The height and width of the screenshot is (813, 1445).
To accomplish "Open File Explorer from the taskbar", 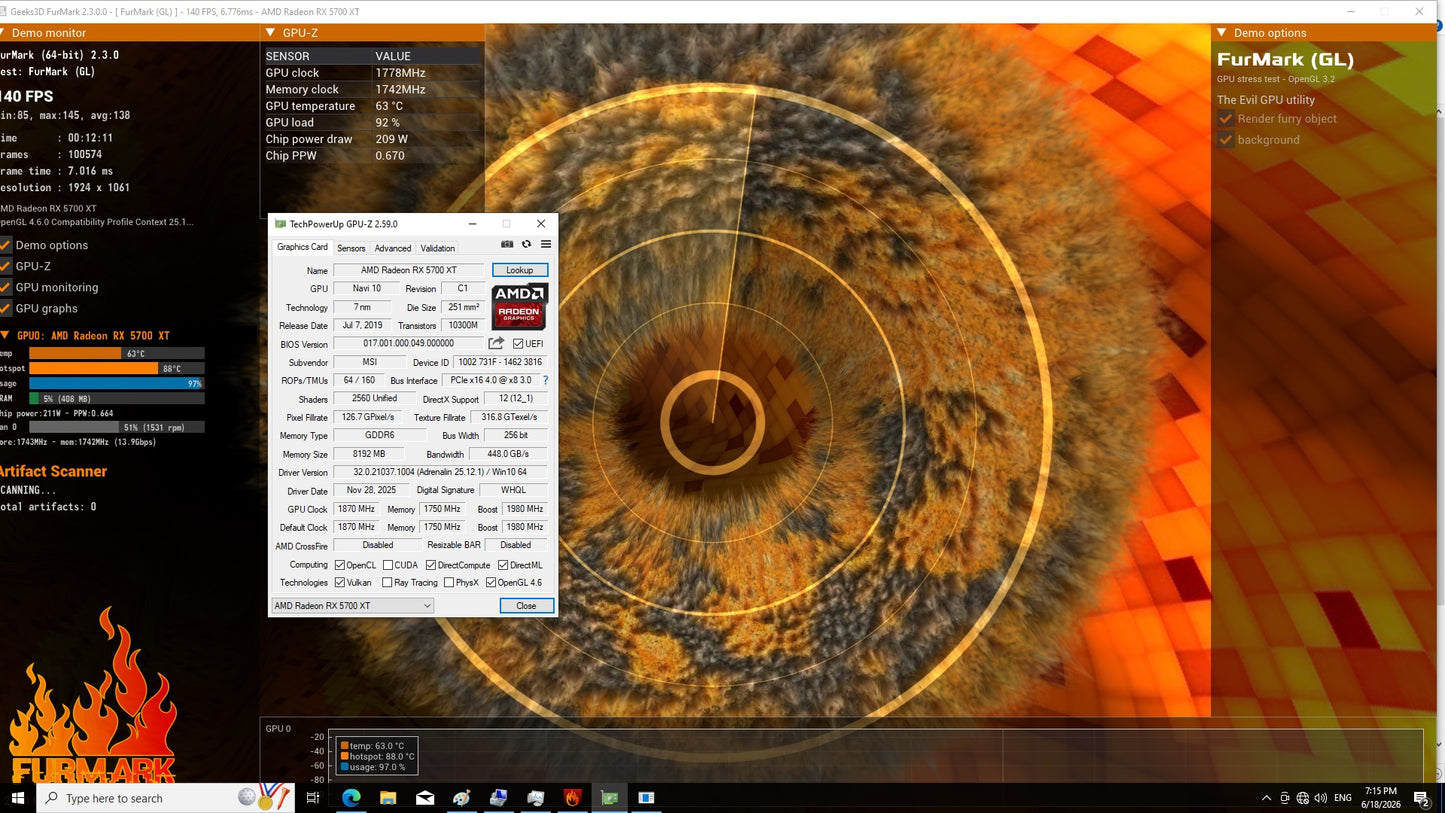I will (388, 798).
